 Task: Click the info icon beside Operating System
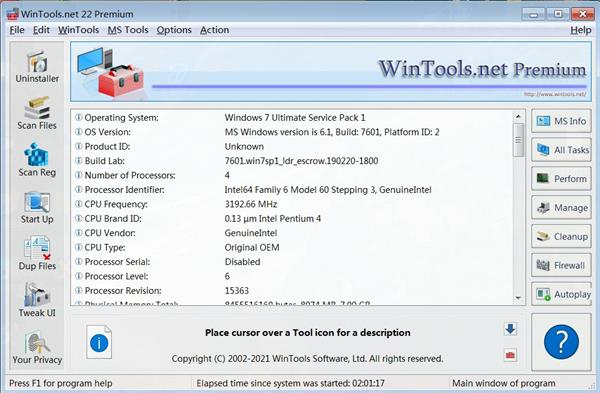[78, 117]
